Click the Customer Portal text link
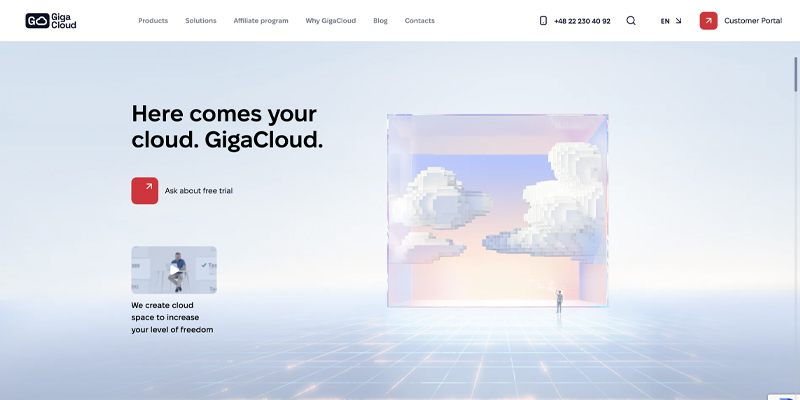The image size is (800, 400). (x=753, y=20)
